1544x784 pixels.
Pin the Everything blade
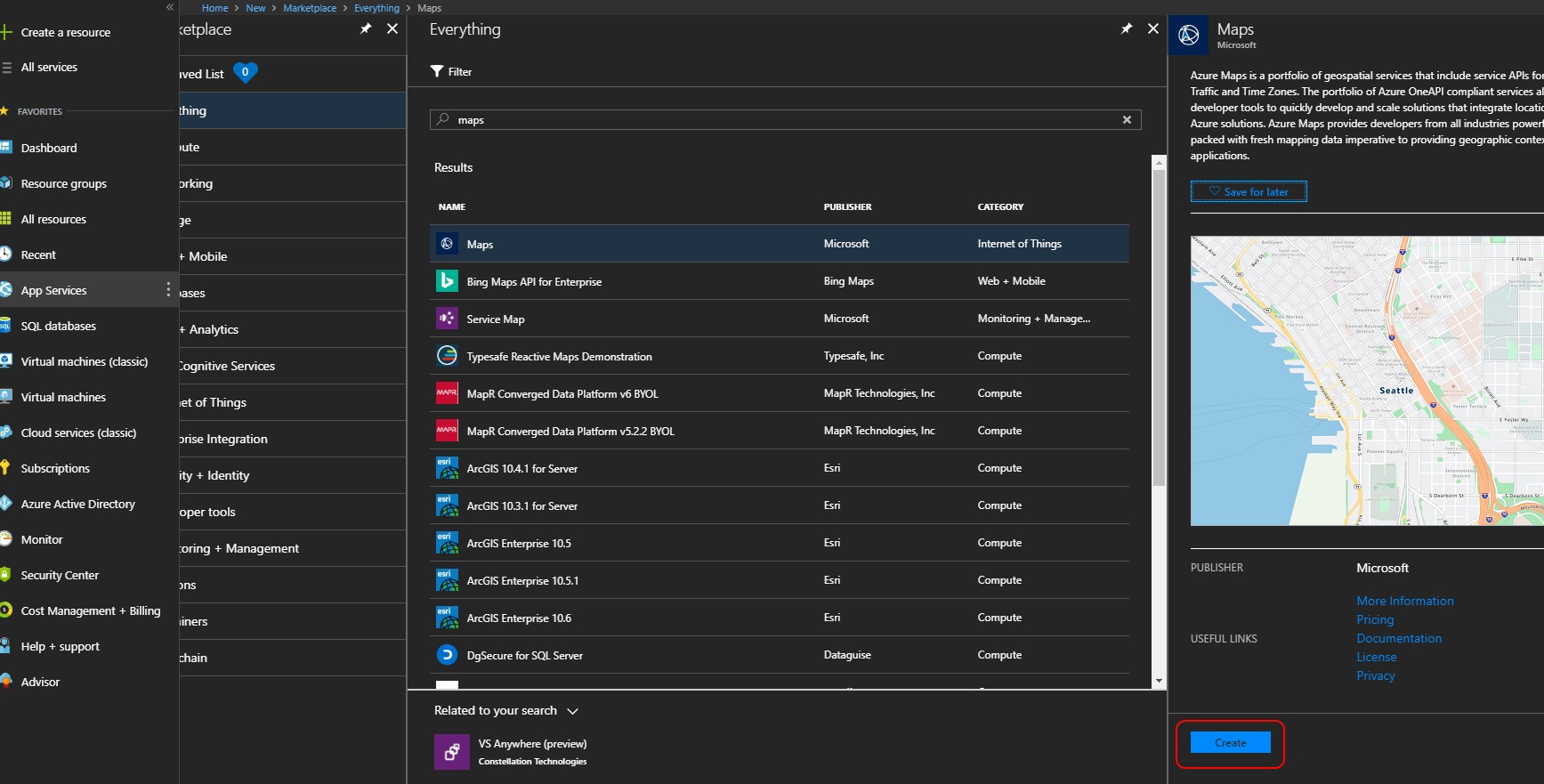[x=1127, y=28]
